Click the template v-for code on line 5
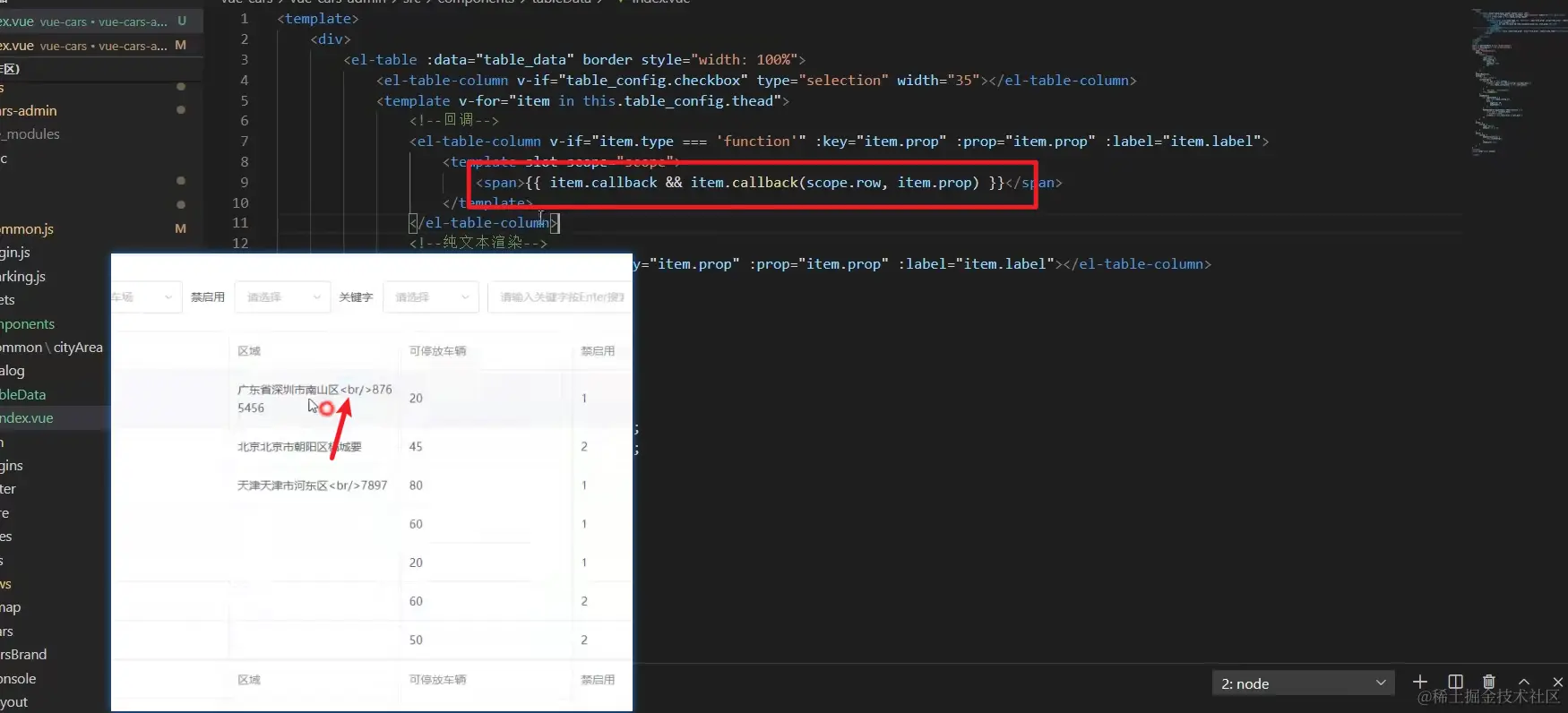Screen dimensions: 1568x713 click(583, 101)
